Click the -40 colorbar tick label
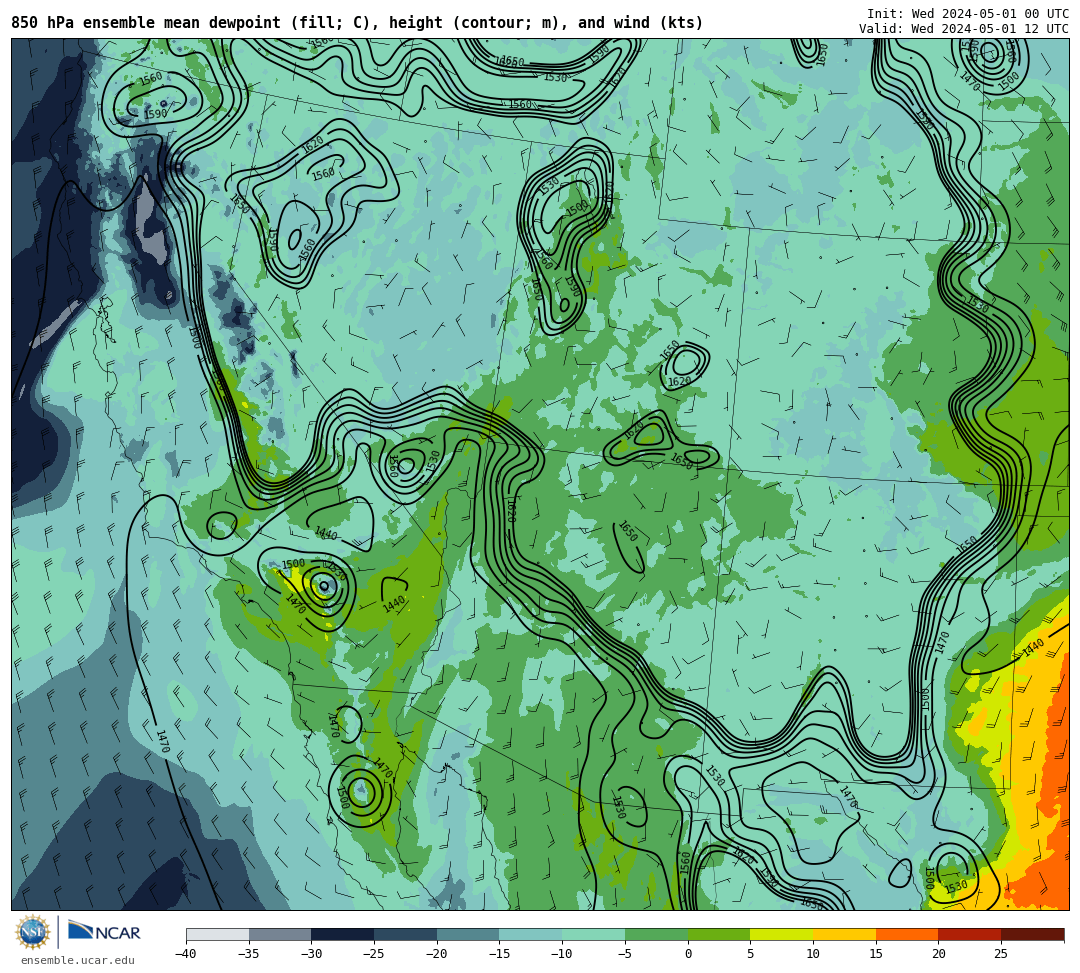1080x973 pixels. coord(185,954)
